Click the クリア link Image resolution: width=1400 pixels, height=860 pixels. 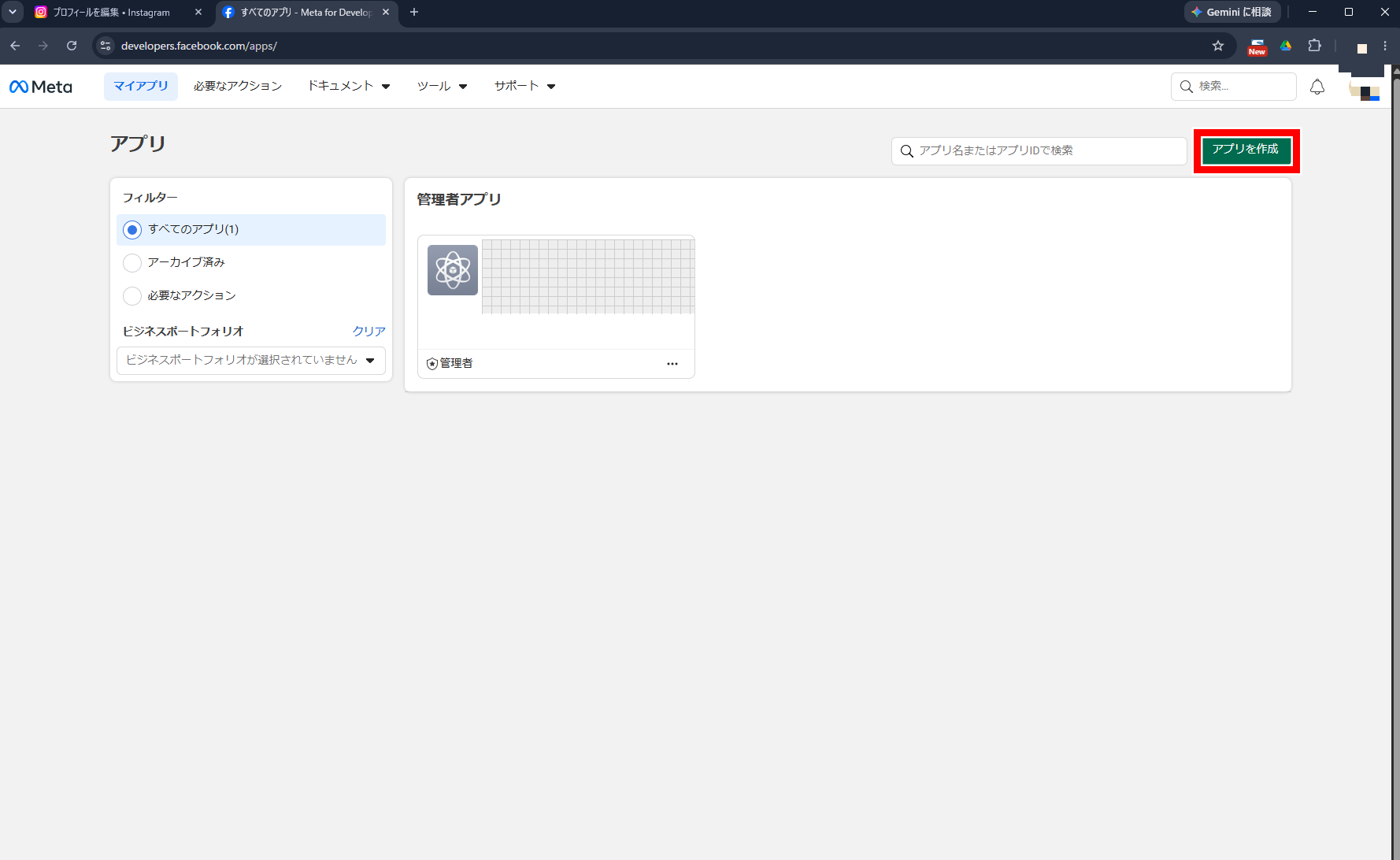(x=369, y=332)
